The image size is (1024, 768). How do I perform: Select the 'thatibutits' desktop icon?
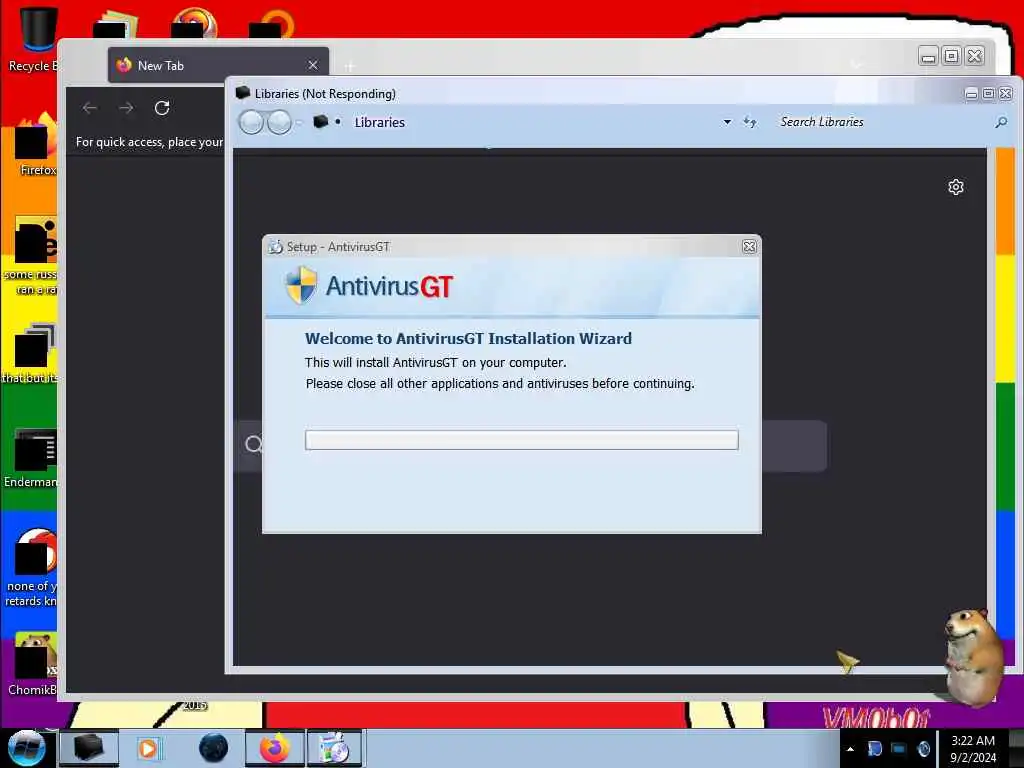(x=30, y=354)
